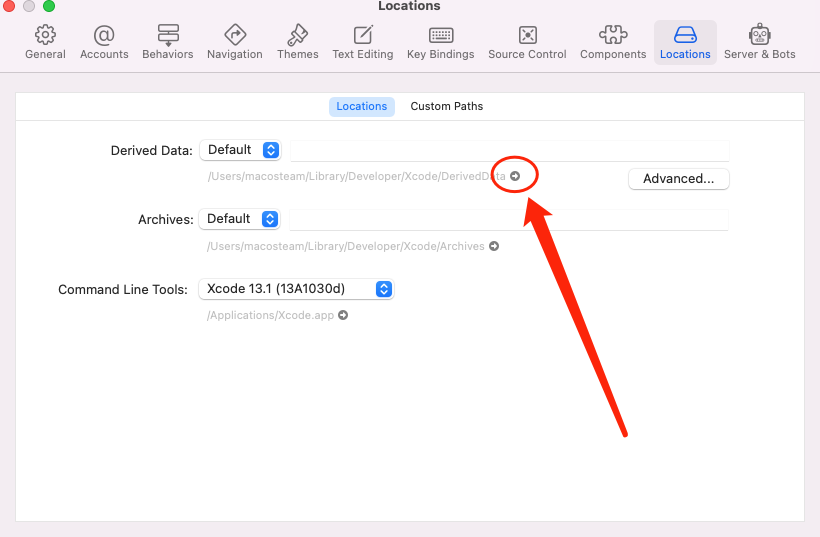The height and width of the screenshot is (537, 820).
Task: Click the Archives path field
Action: (x=509, y=220)
